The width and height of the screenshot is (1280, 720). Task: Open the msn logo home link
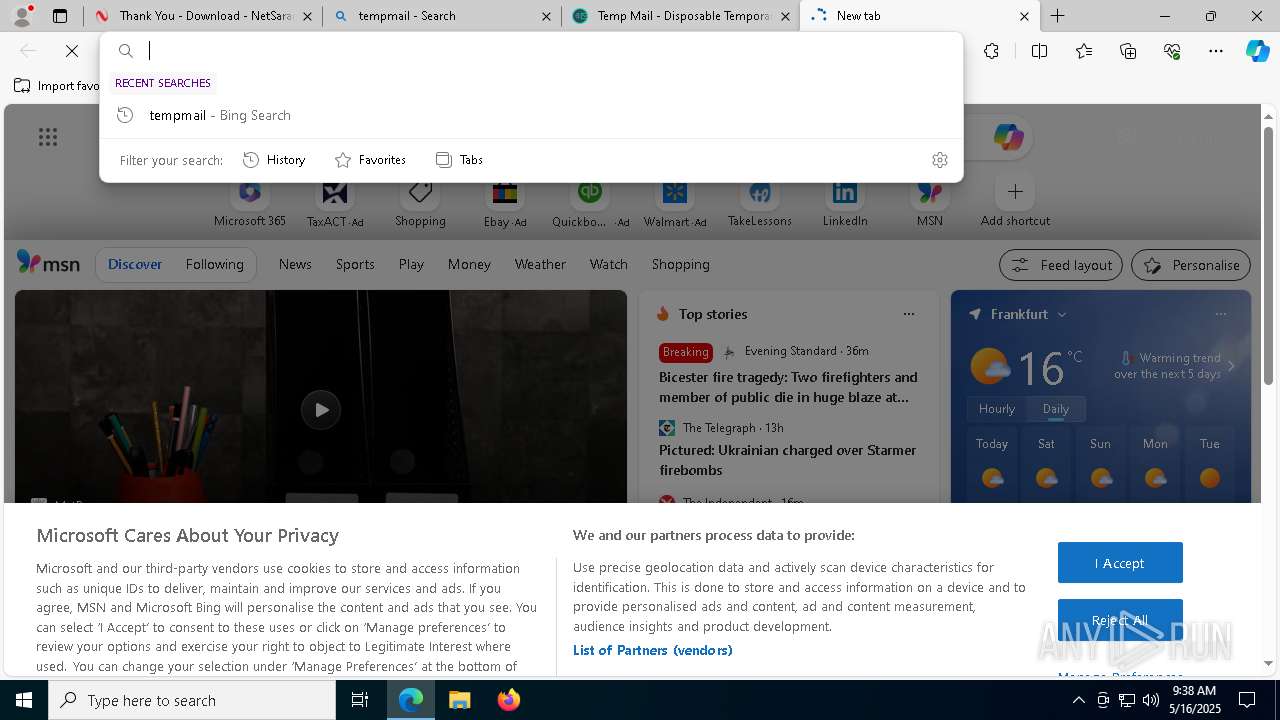tap(48, 264)
